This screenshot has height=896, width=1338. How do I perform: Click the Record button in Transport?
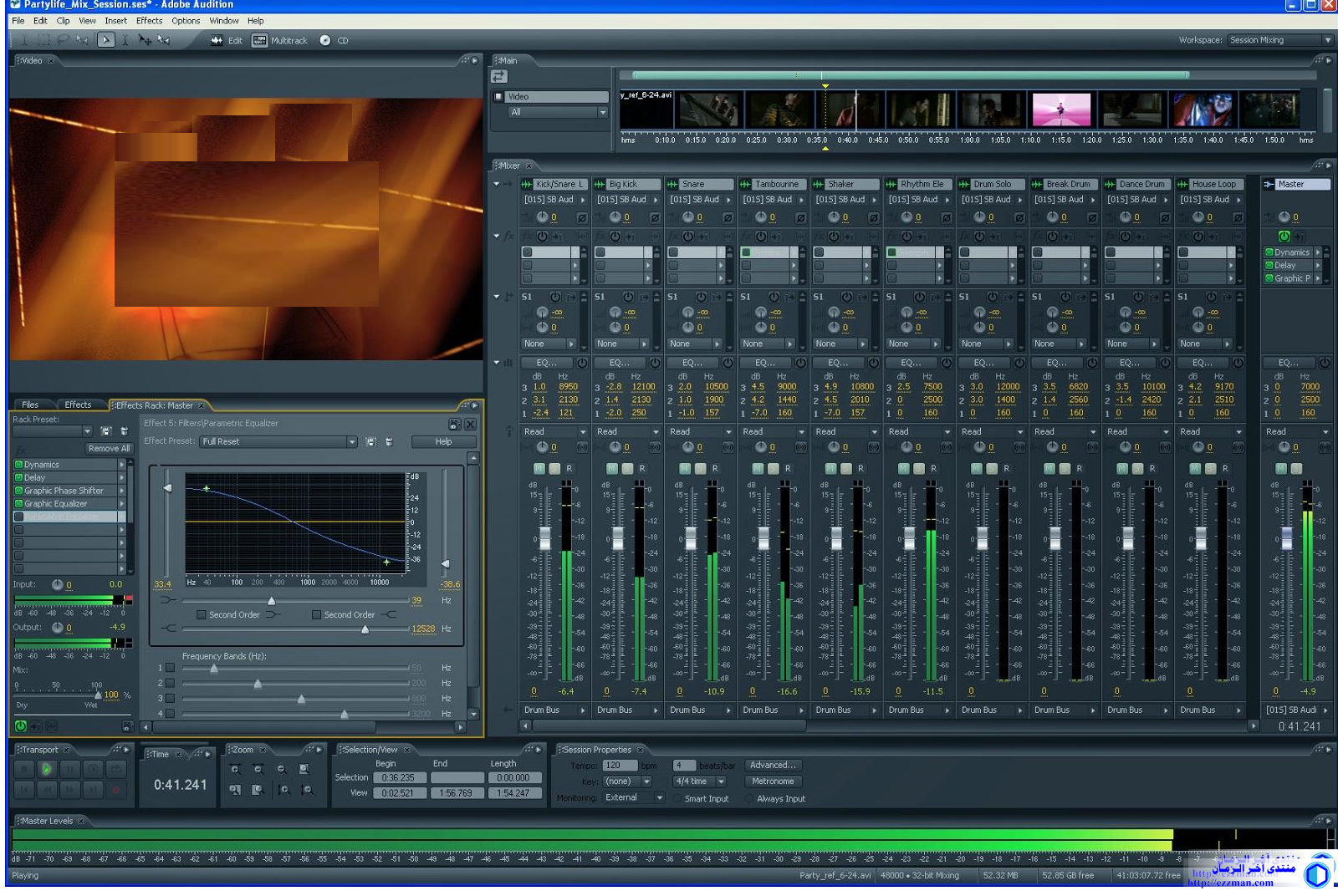(x=116, y=788)
